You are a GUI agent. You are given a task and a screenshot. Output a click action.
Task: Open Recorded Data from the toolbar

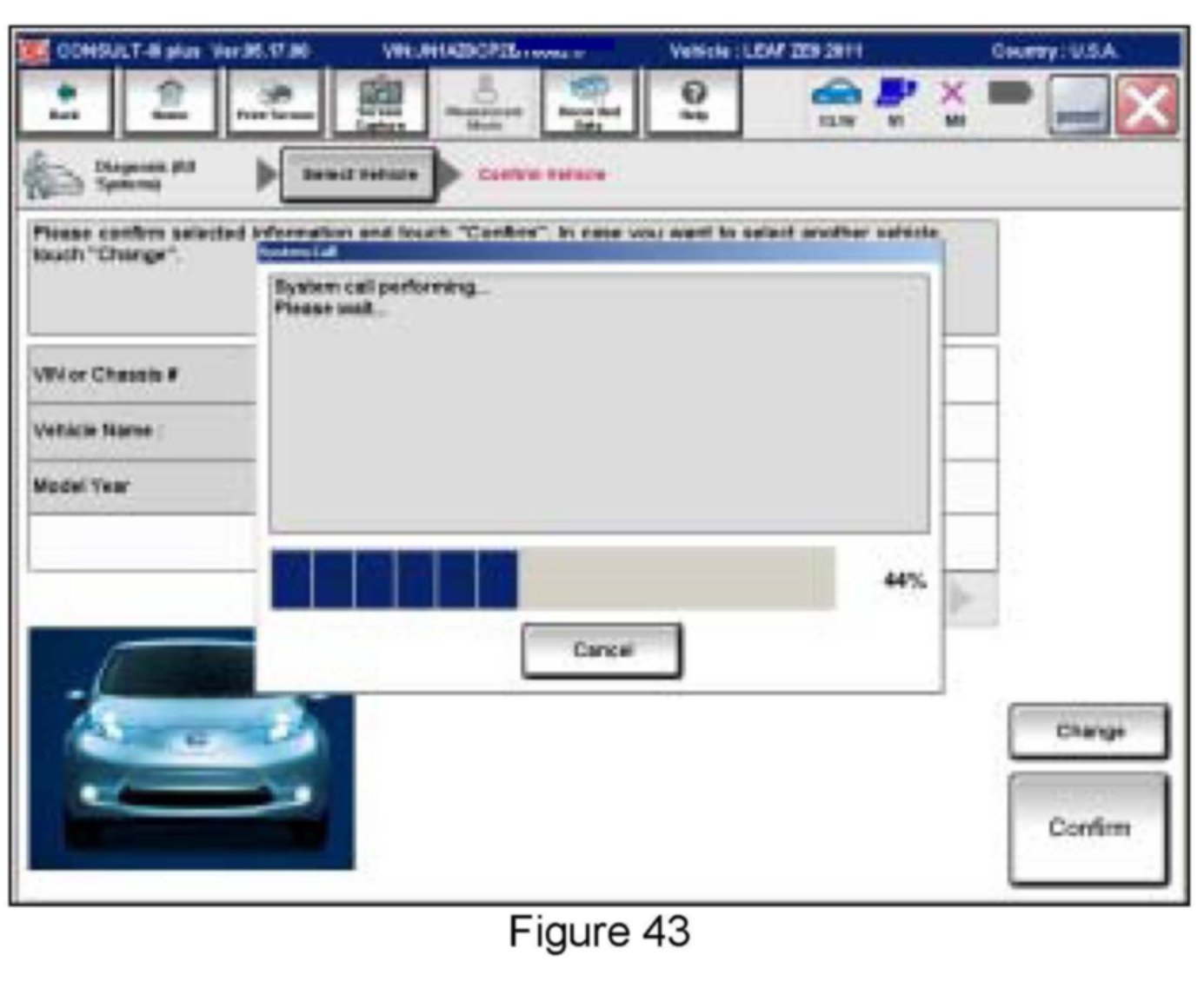(589, 103)
